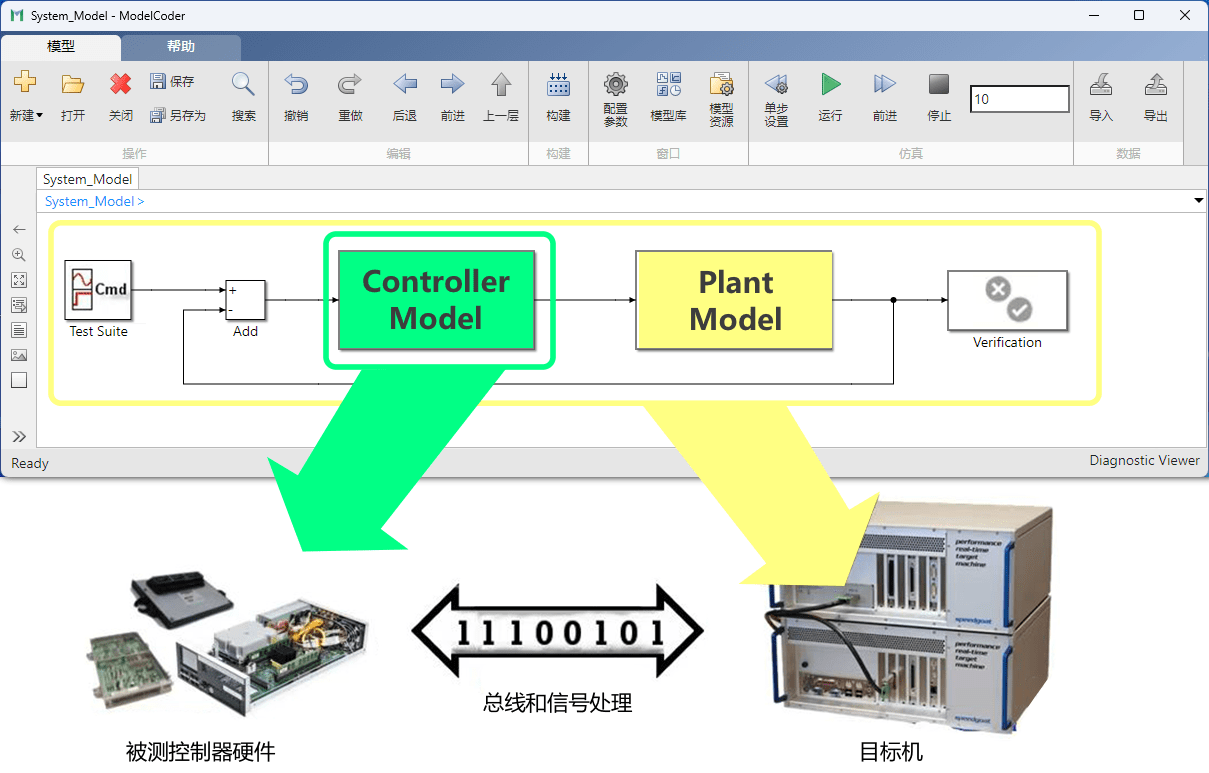This screenshot has width=1209, height=773.
Task: Click fit-to-view icon in left sidebar
Action: [x=19, y=280]
